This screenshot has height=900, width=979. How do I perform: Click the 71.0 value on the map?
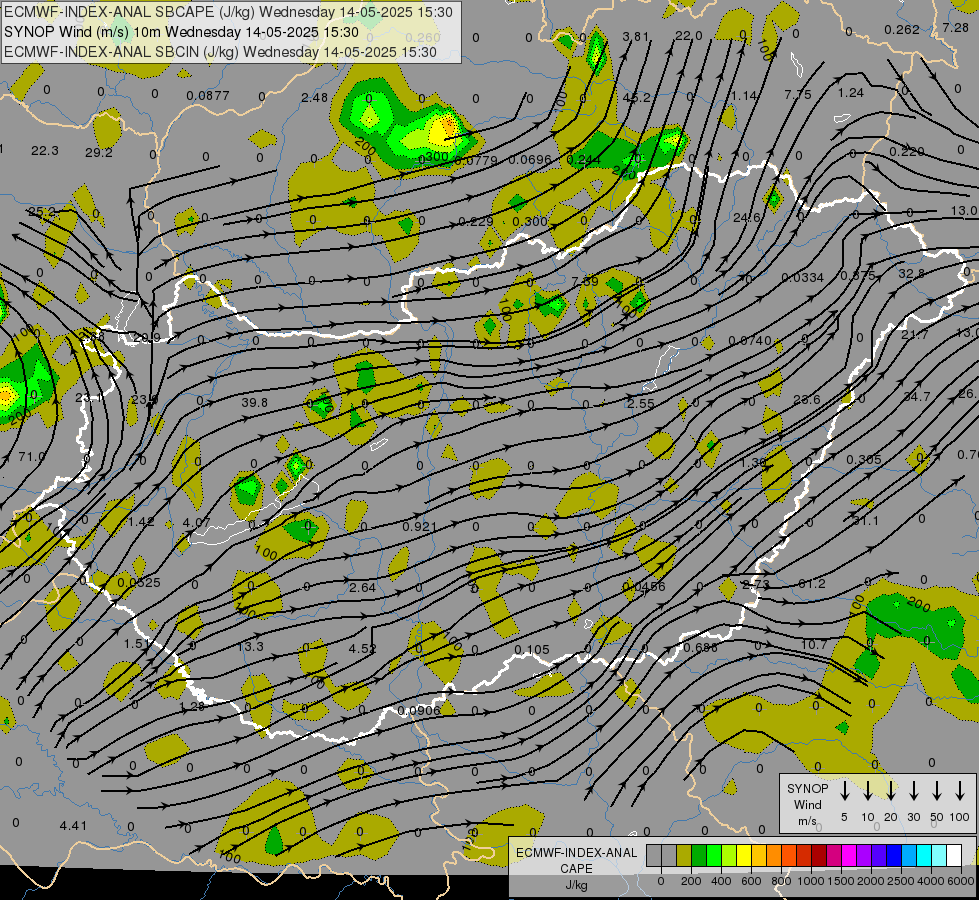[x=31, y=457]
